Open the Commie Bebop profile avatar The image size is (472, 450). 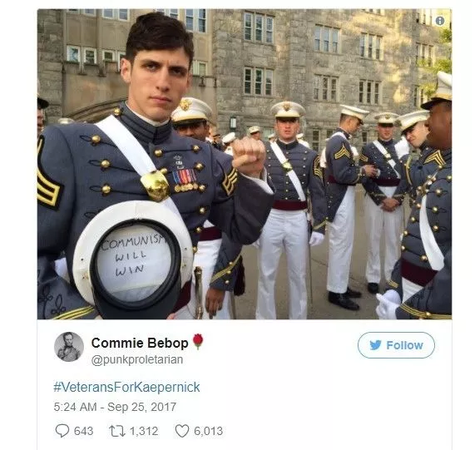click(69, 347)
